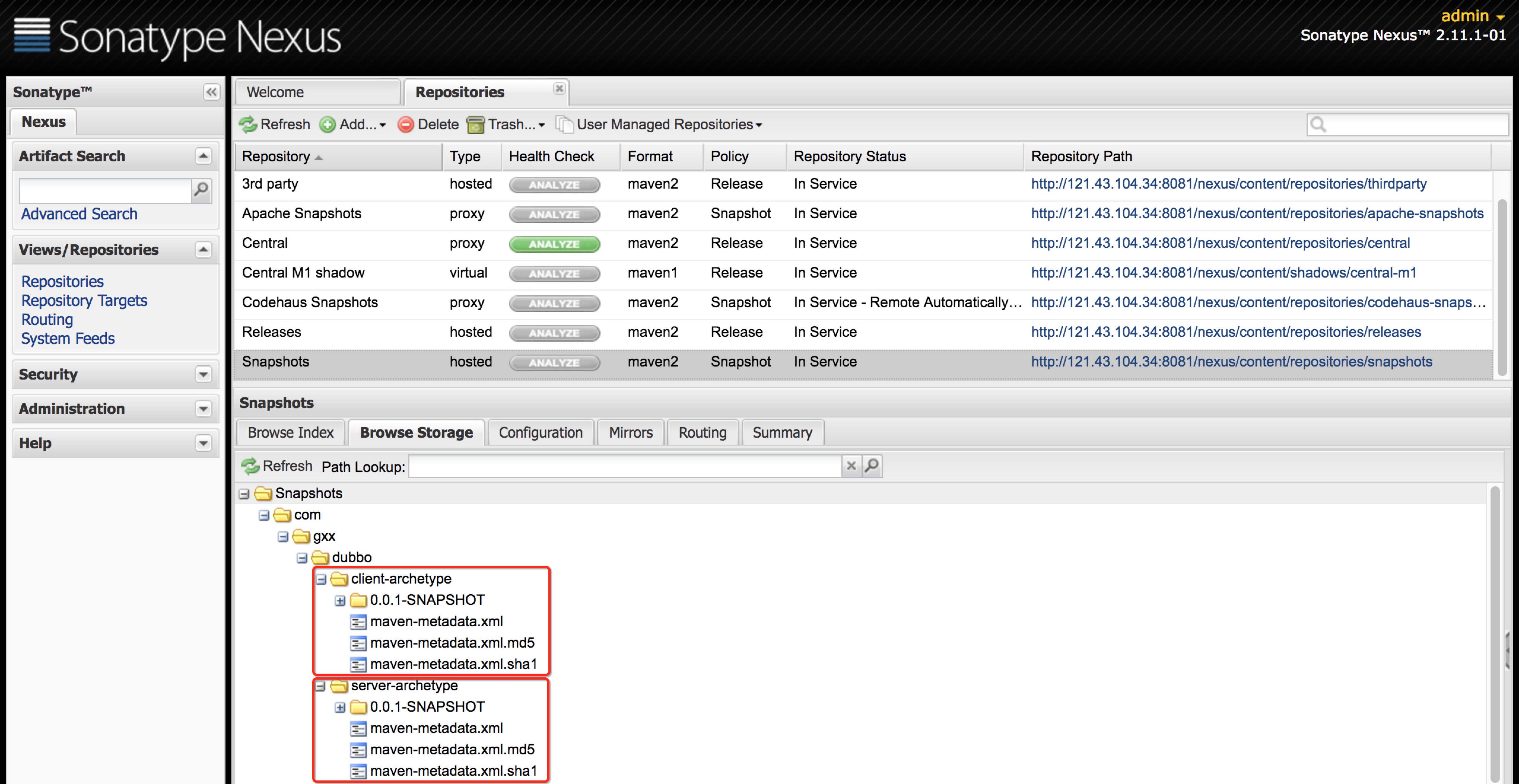Click the repository list vertical scrollbar
This screenshot has width=1519, height=784.
point(1502,288)
